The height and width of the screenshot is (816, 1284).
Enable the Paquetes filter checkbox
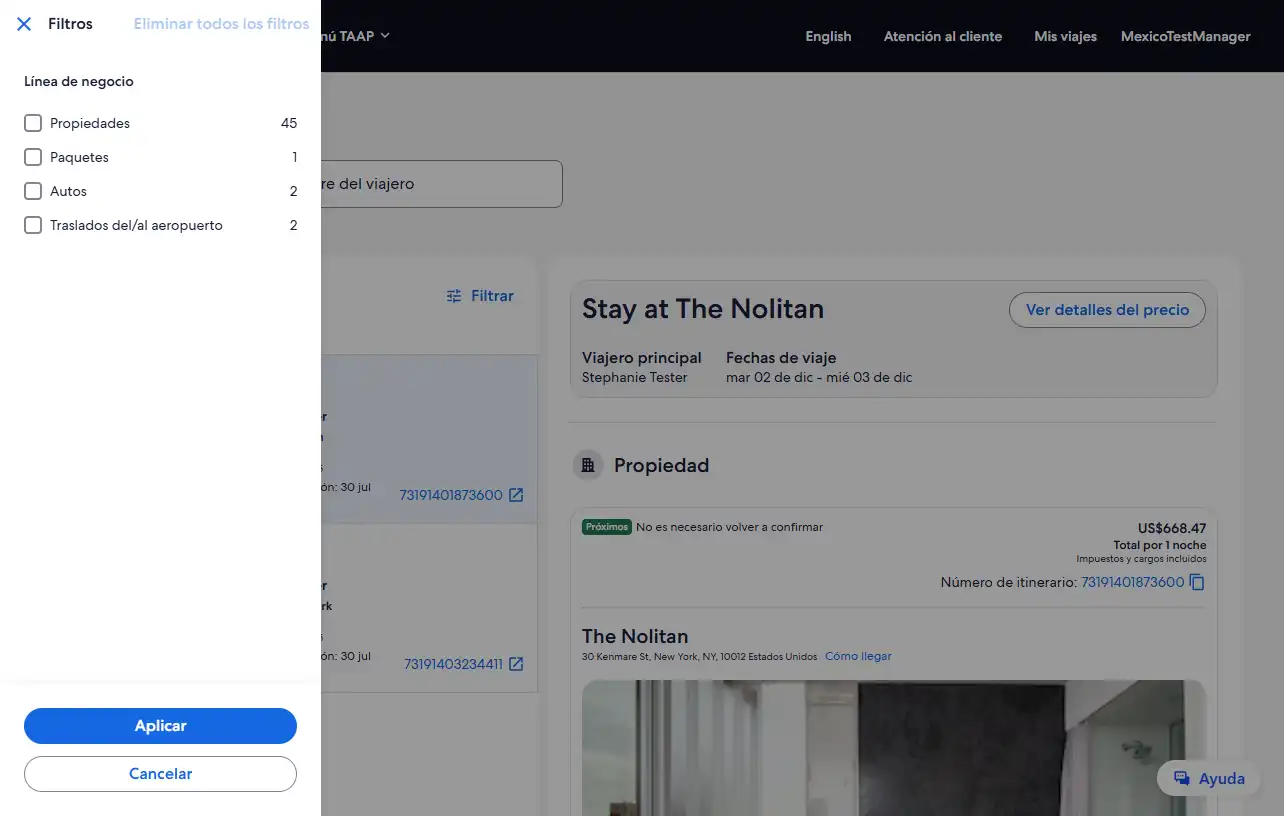[33, 157]
